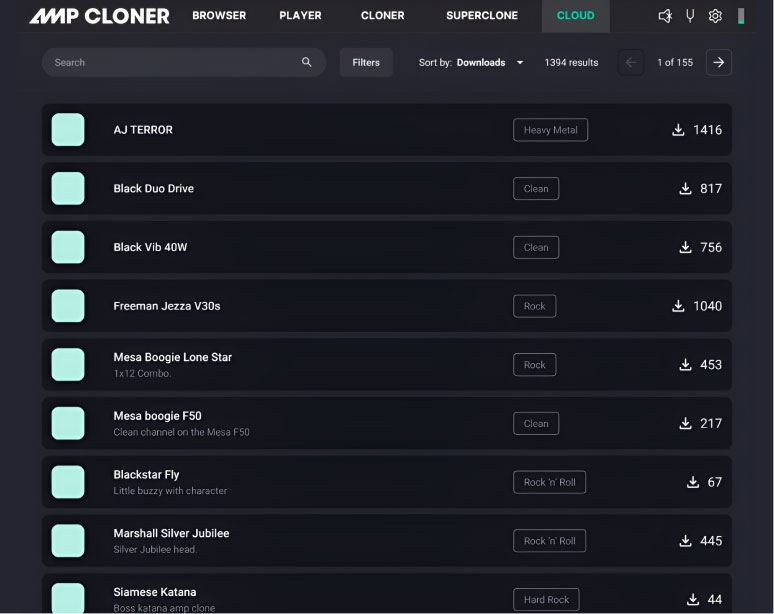
Task: Open the tuner fork icon
Action: 690,16
